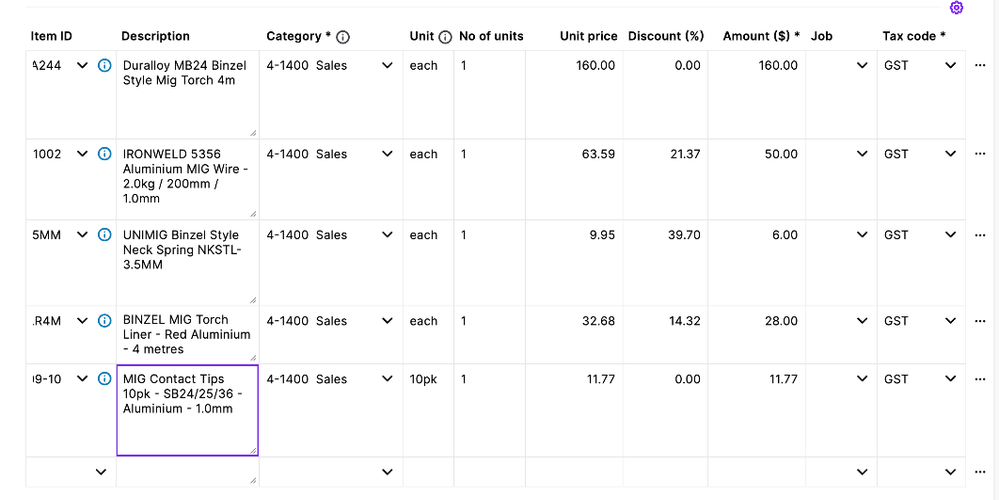Image resolution: width=999 pixels, height=500 pixels.
Task: Expand Item ID dropdown in empty last row
Action: 101,471
